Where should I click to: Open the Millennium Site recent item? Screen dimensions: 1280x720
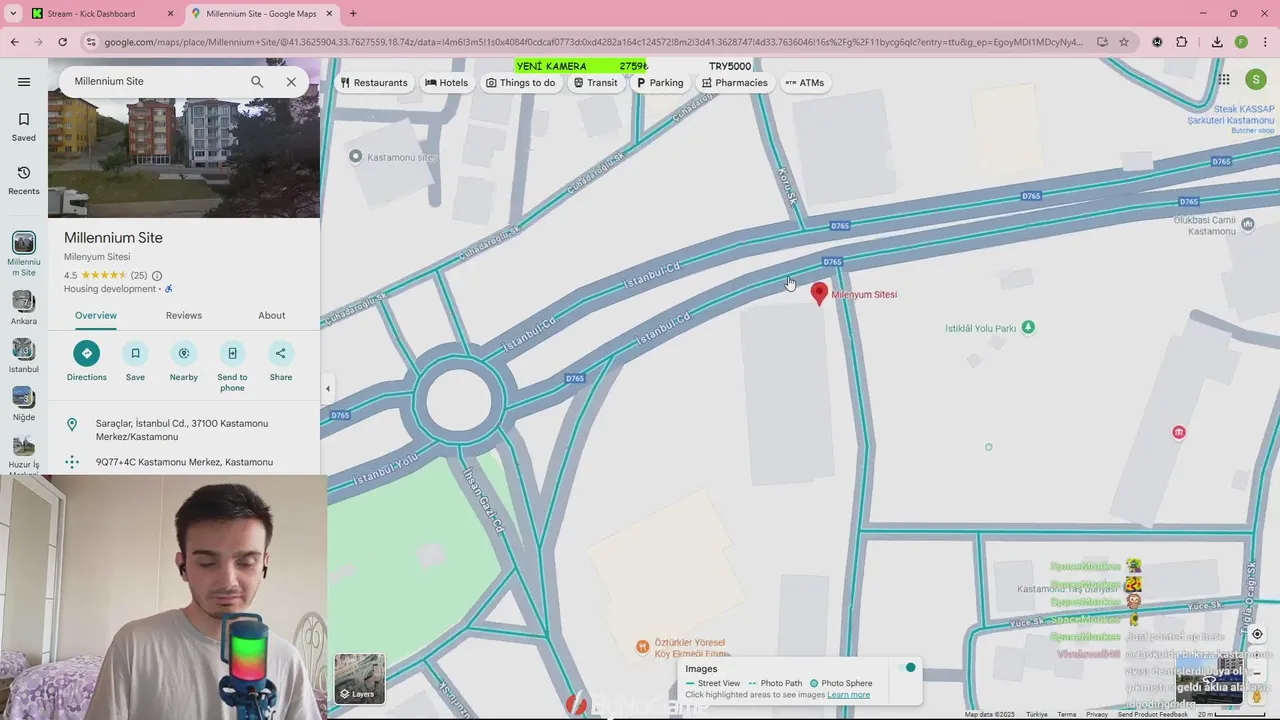24,255
